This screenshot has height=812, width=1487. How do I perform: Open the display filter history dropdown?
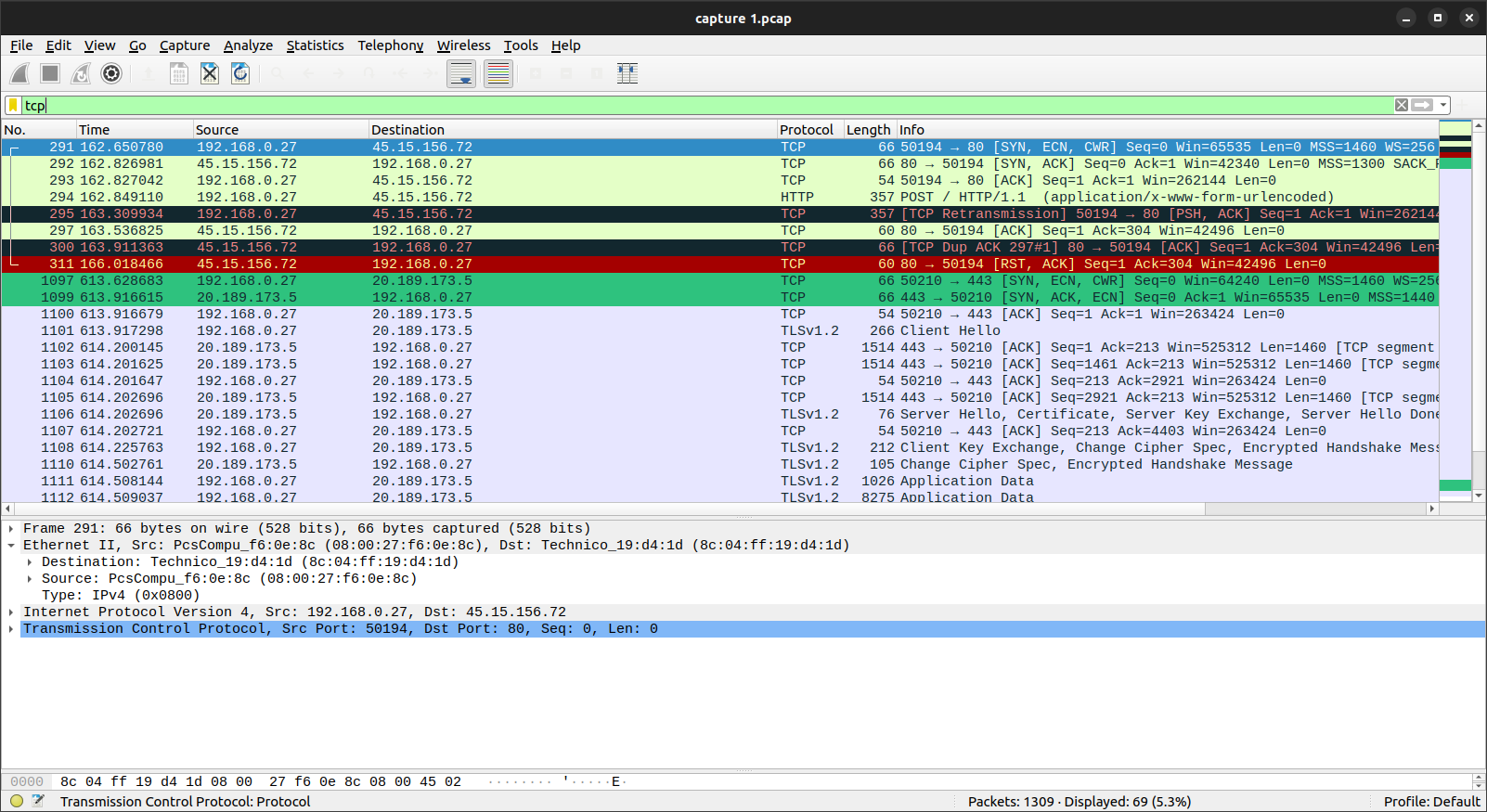pos(1443,105)
